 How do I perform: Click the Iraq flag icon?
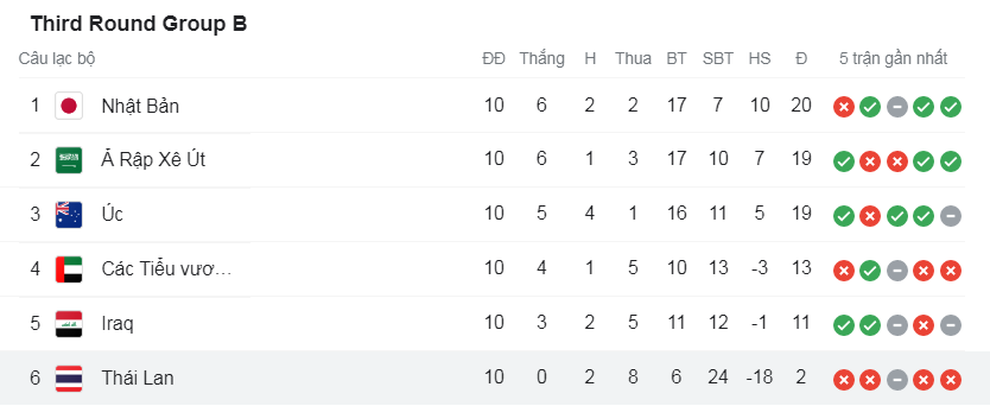69,323
